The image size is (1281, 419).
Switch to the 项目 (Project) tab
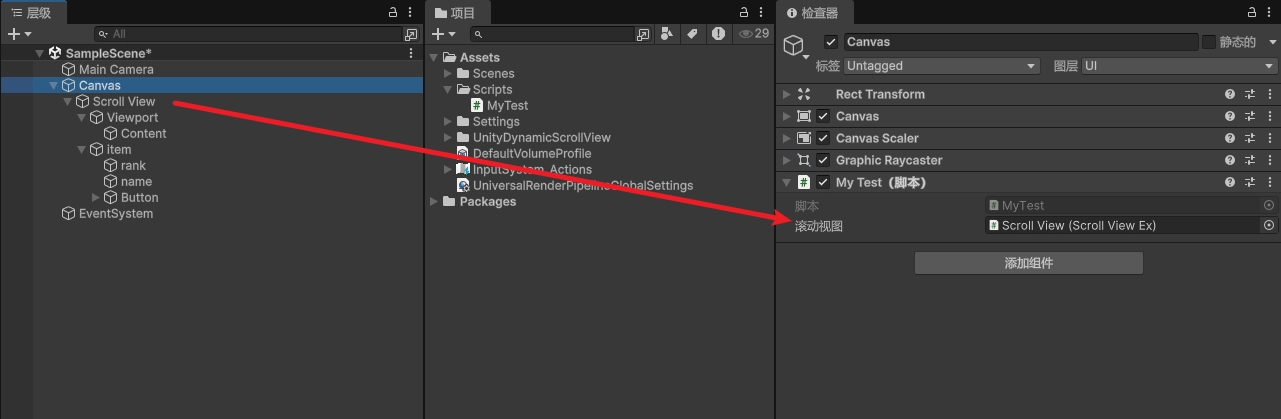coord(457,13)
